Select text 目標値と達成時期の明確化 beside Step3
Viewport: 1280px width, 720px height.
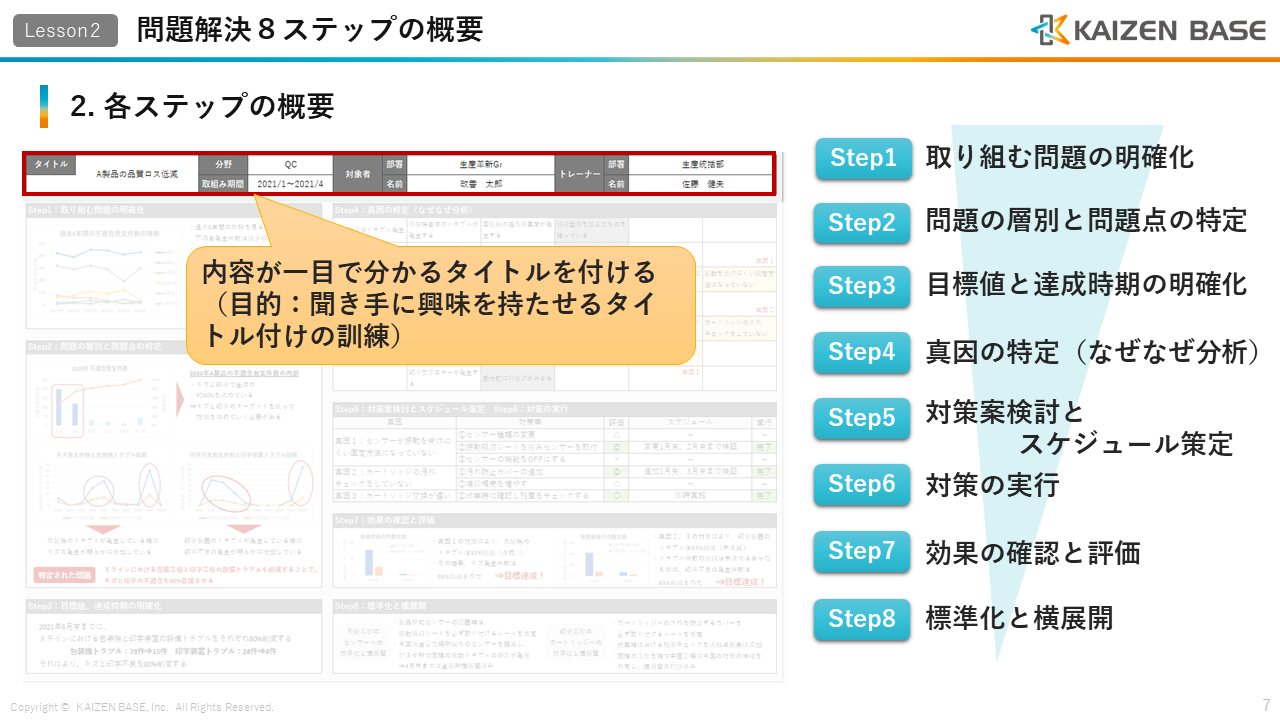1087,285
